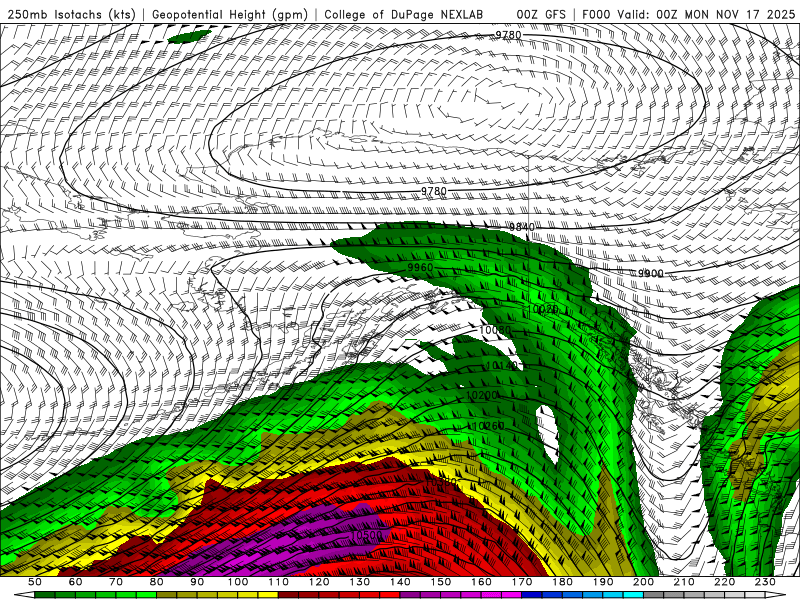The width and height of the screenshot is (800, 600).
Task: Click the 9900 contour height label
Action: coord(651,273)
